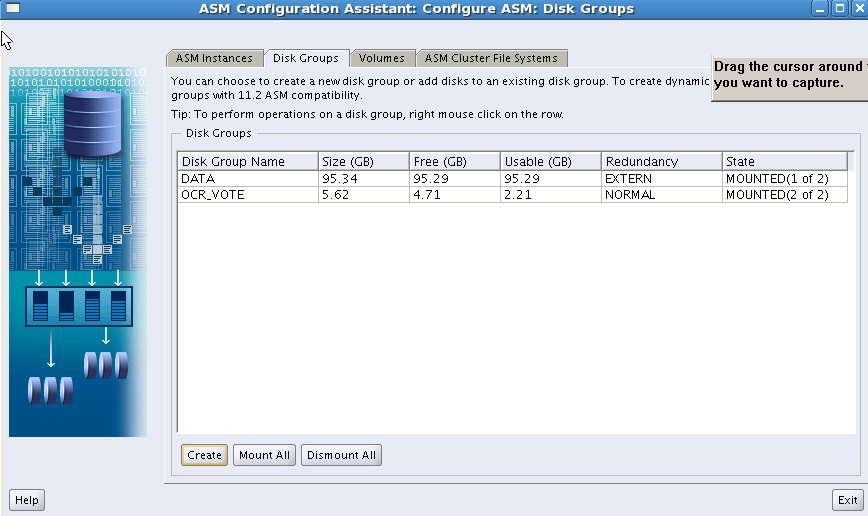The height and width of the screenshot is (516, 868).
Task: Click the Usable (GB) column header
Action: [x=551, y=161]
